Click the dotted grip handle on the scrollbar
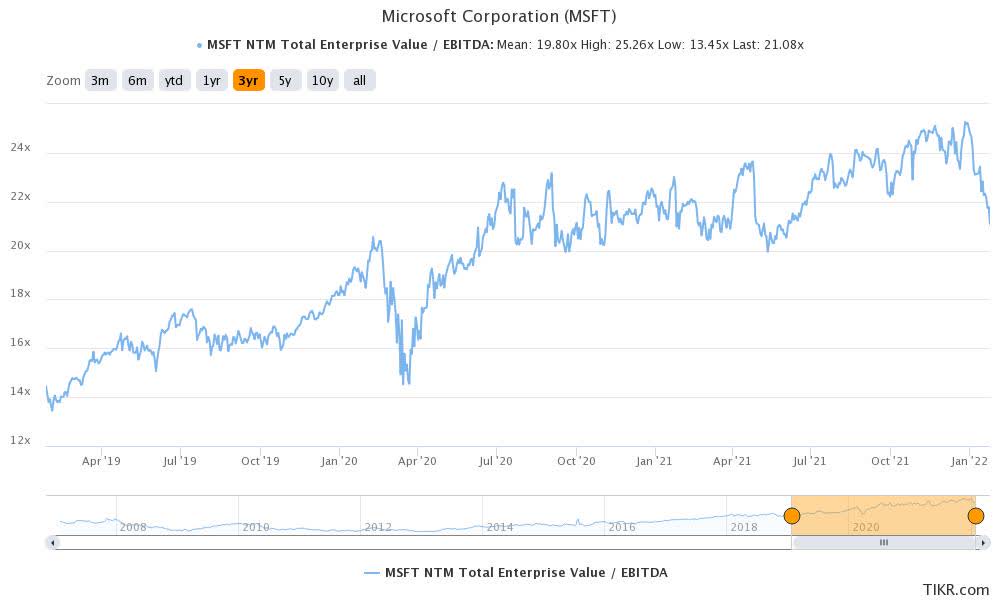1000x600 pixels. click(x=884, y=542)
